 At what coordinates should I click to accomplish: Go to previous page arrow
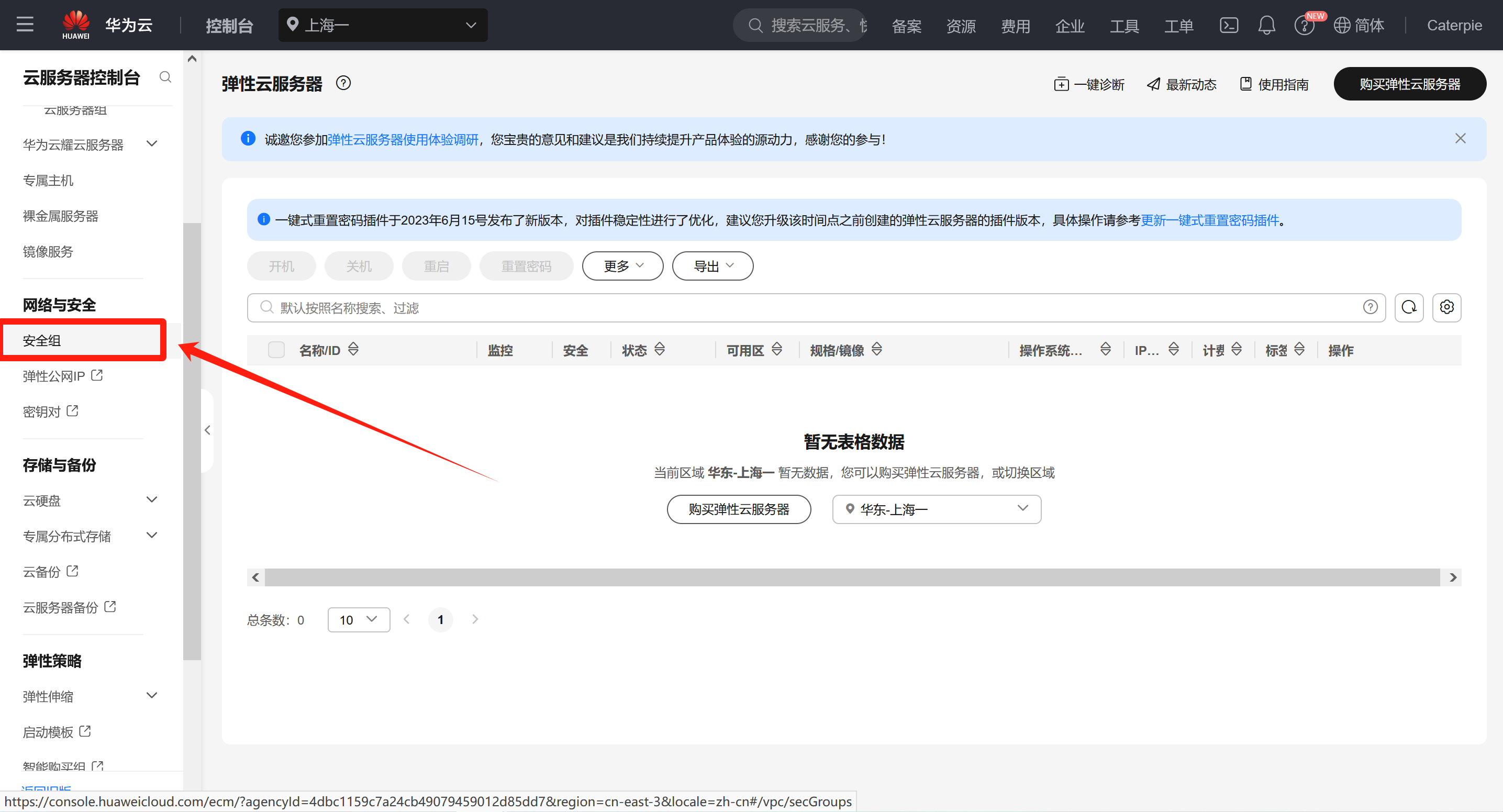point(407,619)
